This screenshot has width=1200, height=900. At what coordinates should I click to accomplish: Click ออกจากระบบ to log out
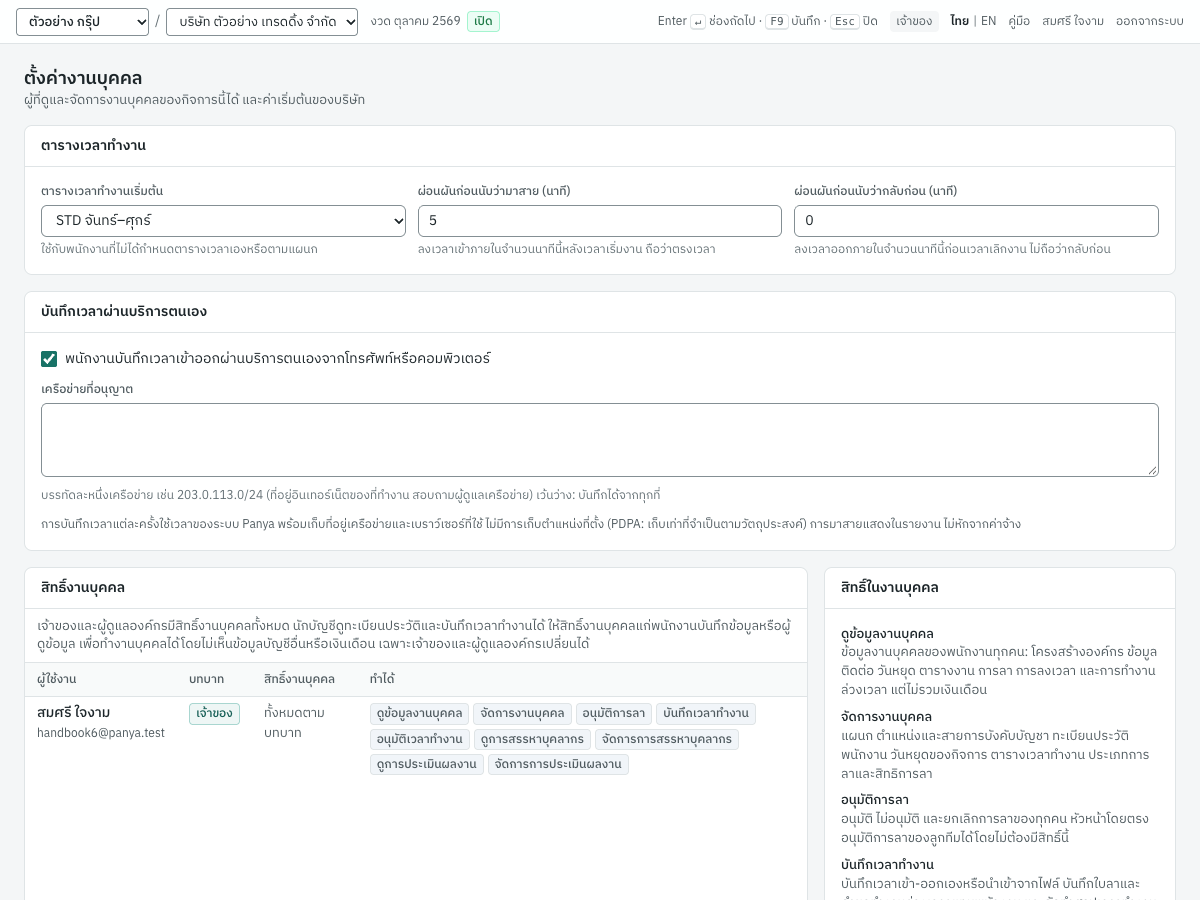click(1150, 21)
